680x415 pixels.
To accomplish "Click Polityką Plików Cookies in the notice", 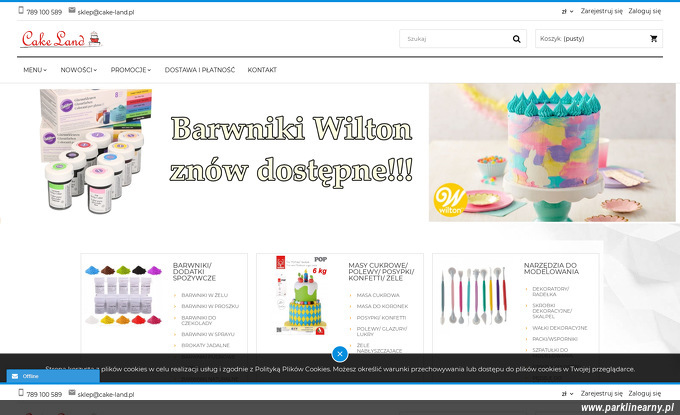I will click(293, 369).
